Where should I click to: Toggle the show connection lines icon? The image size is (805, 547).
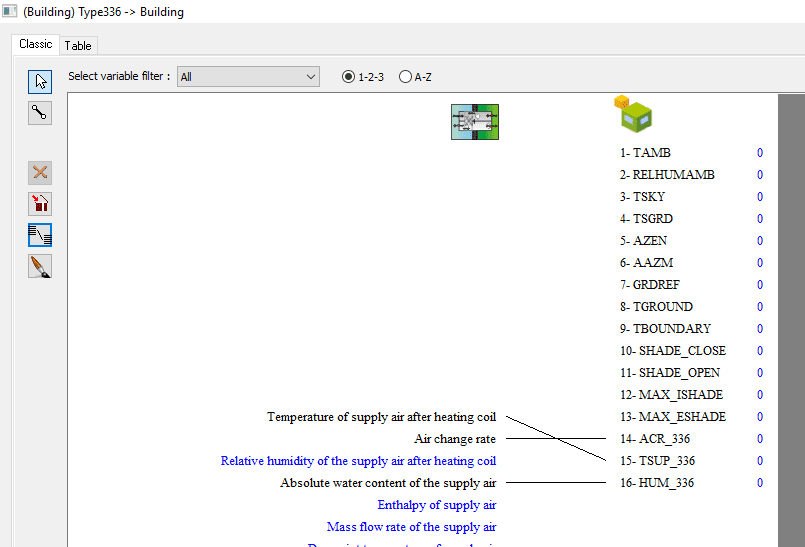(x=40, y=235)
